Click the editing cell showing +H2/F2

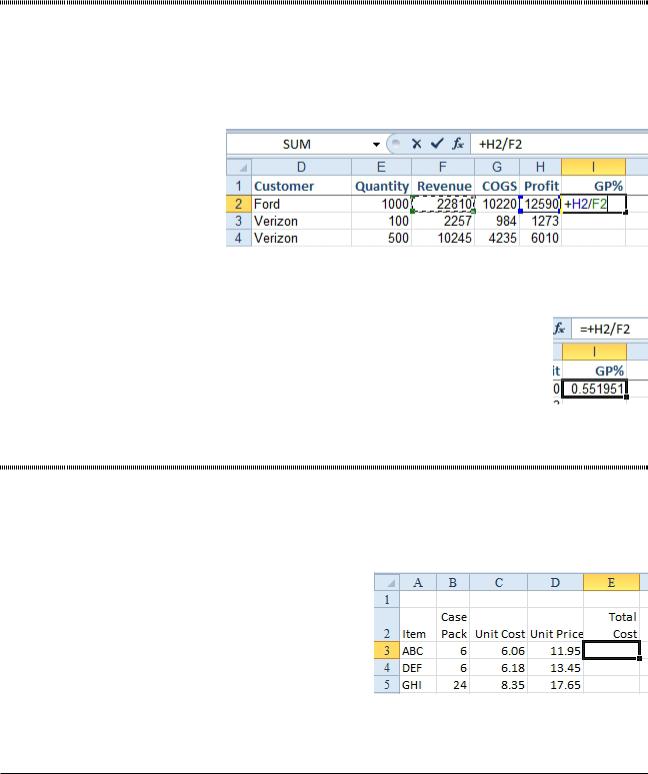[594, 204]
